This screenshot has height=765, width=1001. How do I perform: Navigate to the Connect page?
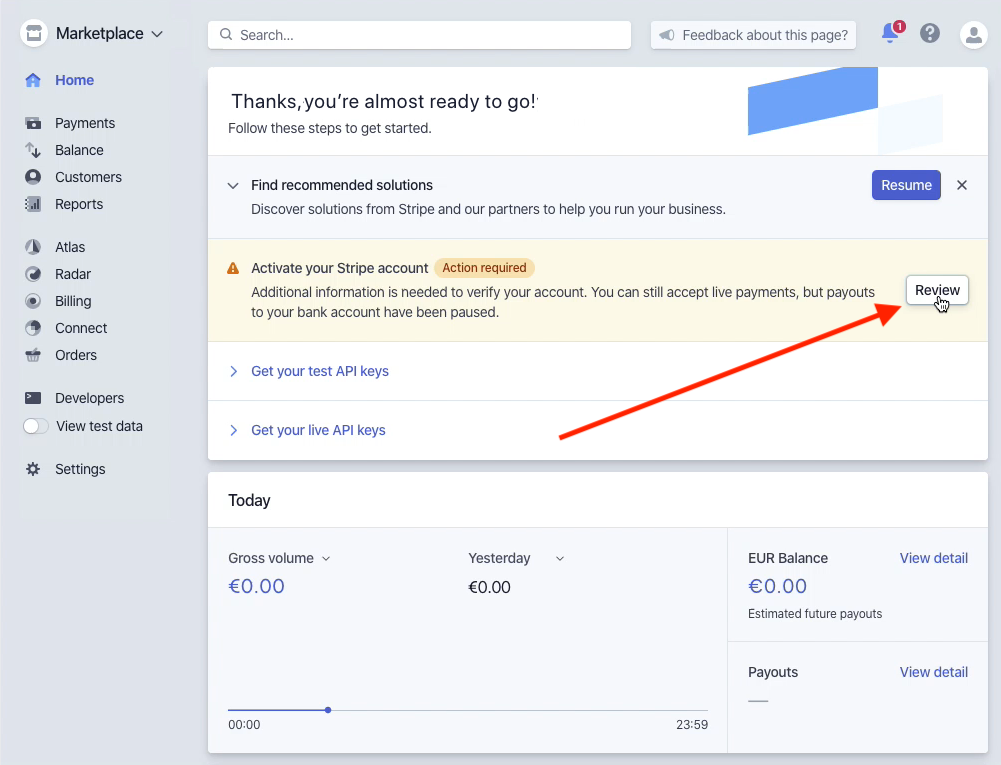click(x=79, y=327)
